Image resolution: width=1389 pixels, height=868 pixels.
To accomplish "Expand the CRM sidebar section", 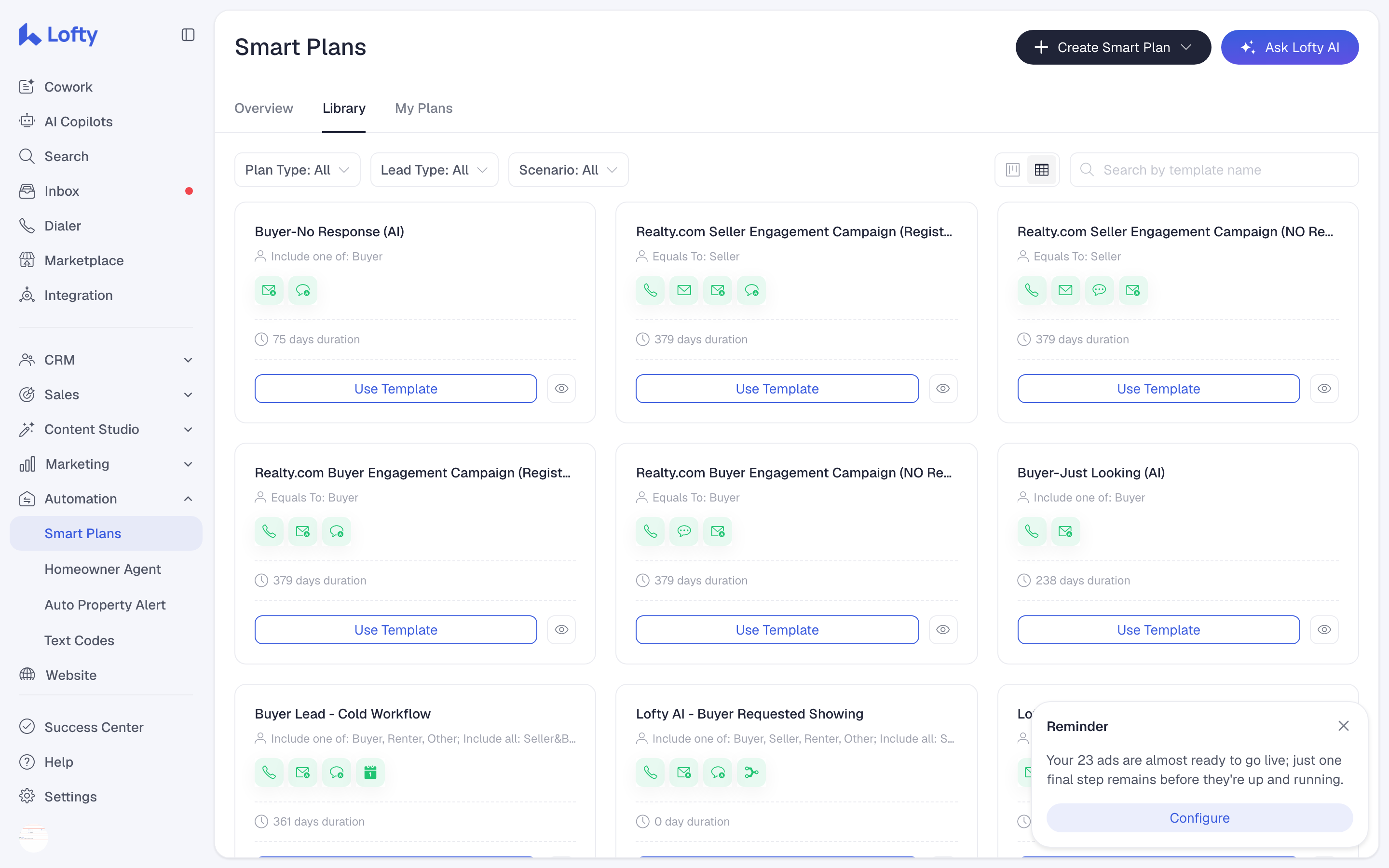I will (x=106, y=360).
